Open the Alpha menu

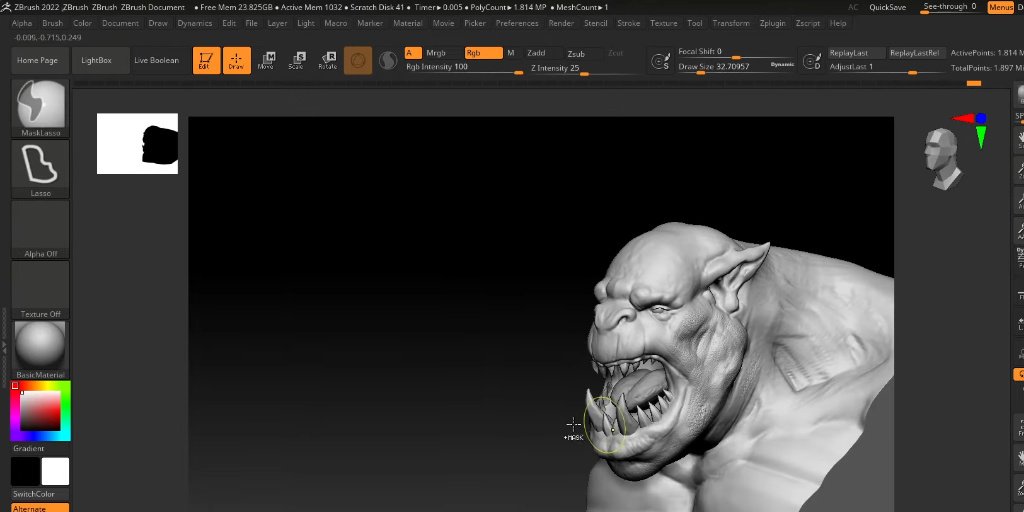coord(22,23)
